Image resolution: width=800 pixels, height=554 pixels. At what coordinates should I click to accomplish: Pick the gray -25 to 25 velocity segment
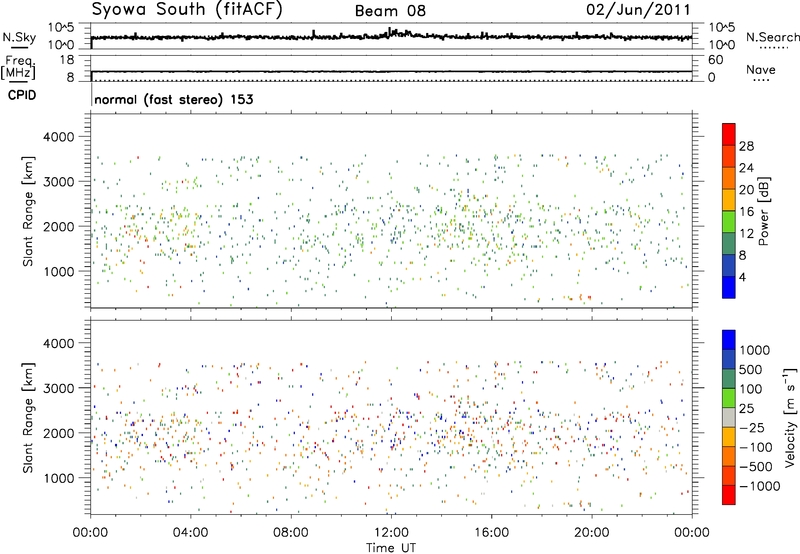[x=729, y=418]
